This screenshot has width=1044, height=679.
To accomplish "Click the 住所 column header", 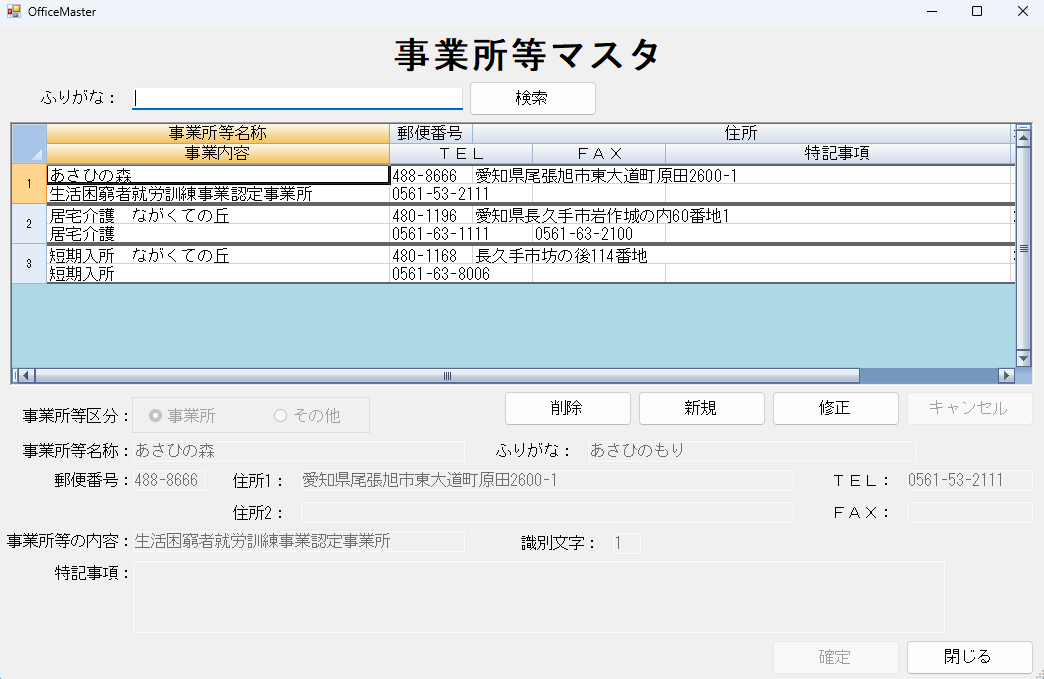I will [x=741, y=133].
